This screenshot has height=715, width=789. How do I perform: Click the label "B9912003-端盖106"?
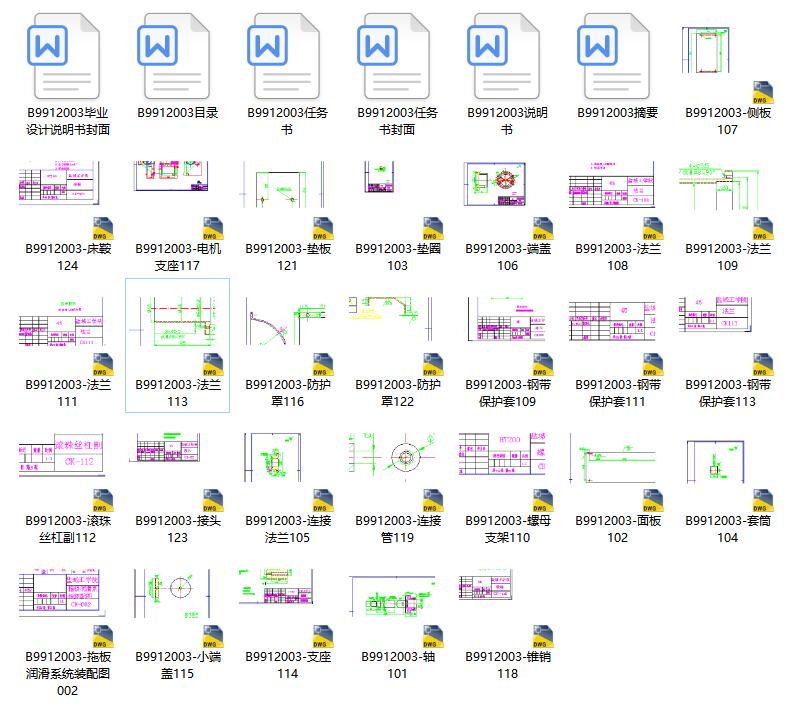tap(508, 257)
